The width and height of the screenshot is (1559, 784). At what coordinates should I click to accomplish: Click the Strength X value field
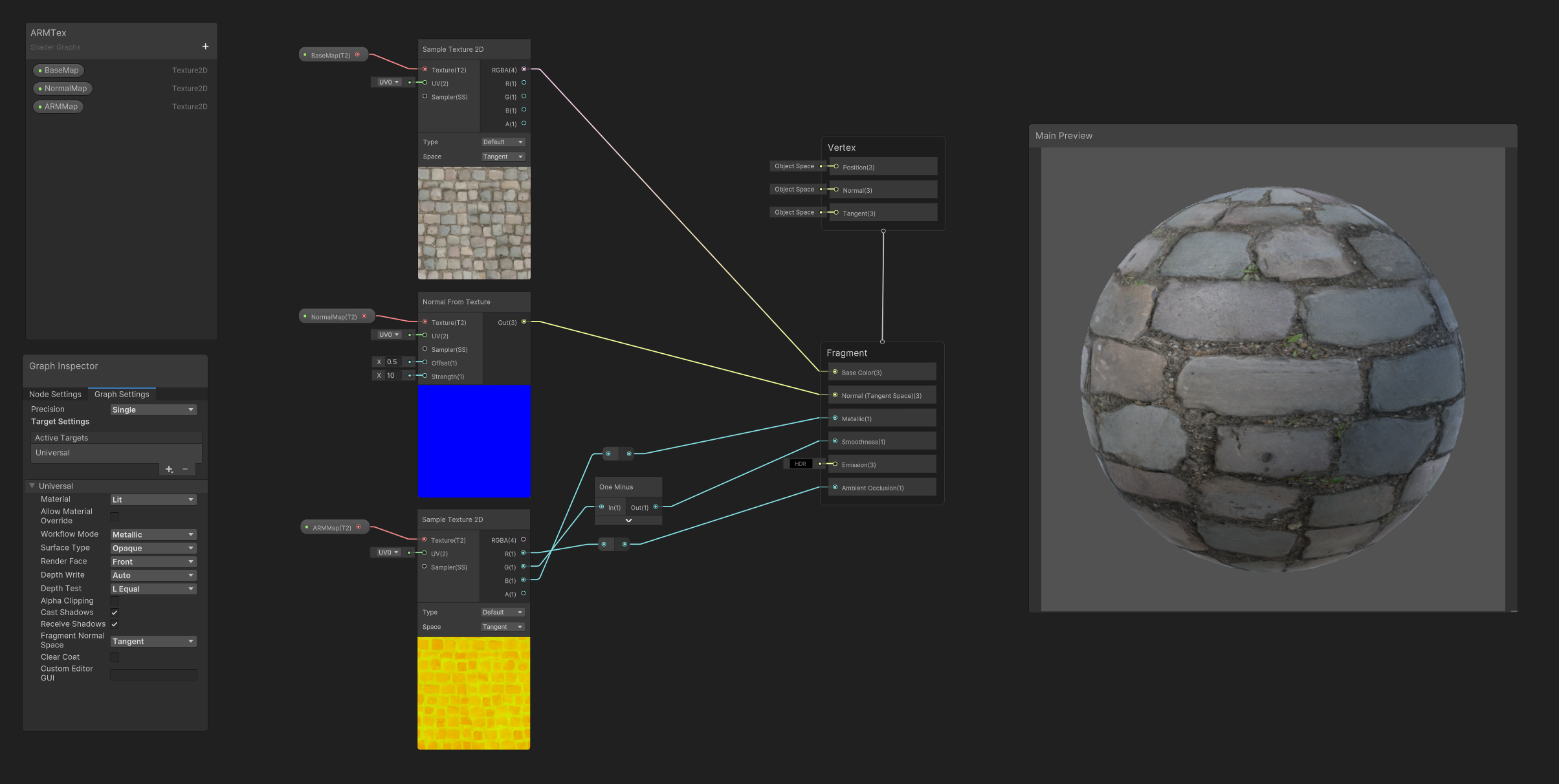(x=392, y=375)
